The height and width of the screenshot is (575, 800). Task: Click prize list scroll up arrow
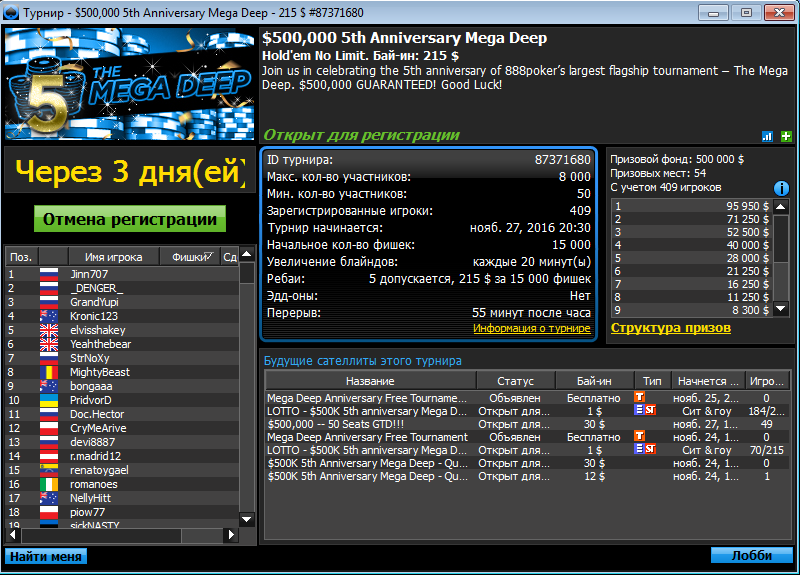(x=781, y=207)
